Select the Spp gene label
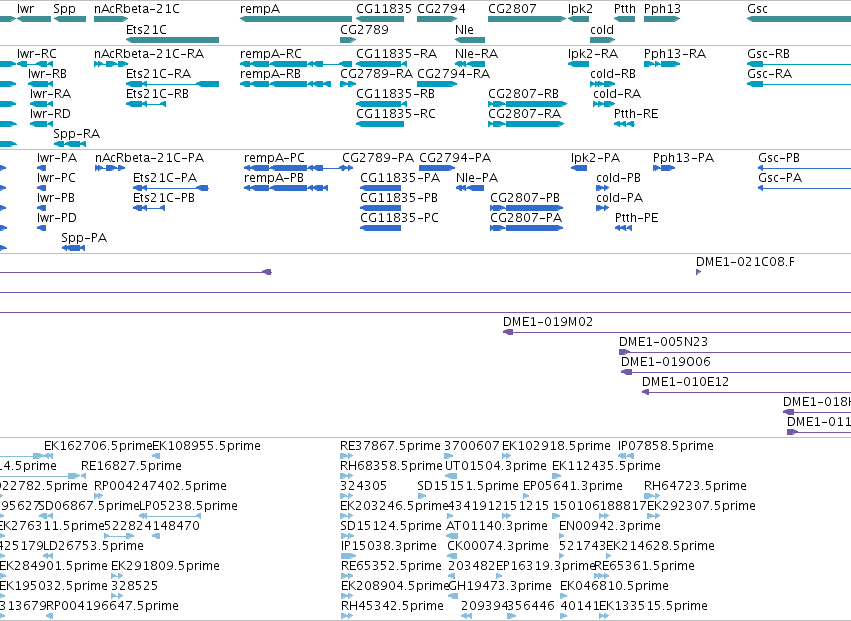This screenshot has width=851, height=621. (64, 9)
